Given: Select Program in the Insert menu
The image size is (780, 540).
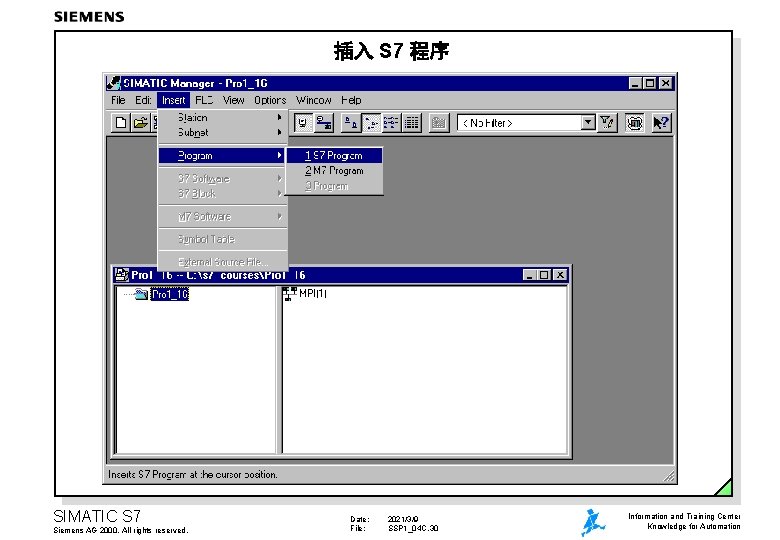Looking at the screenshot, I should (x=223, y=156).
